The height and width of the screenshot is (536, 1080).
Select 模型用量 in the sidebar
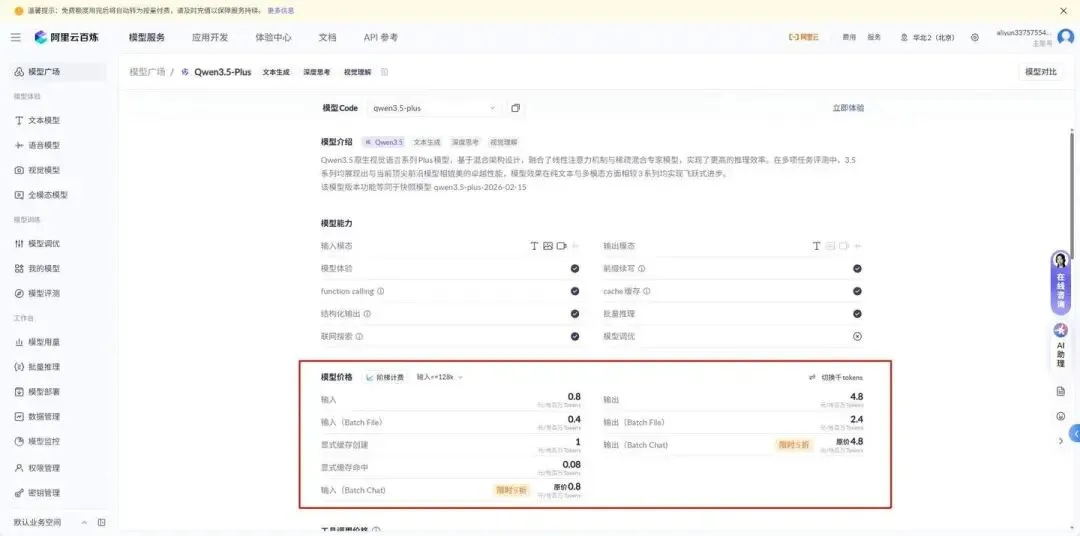[59, 342]
